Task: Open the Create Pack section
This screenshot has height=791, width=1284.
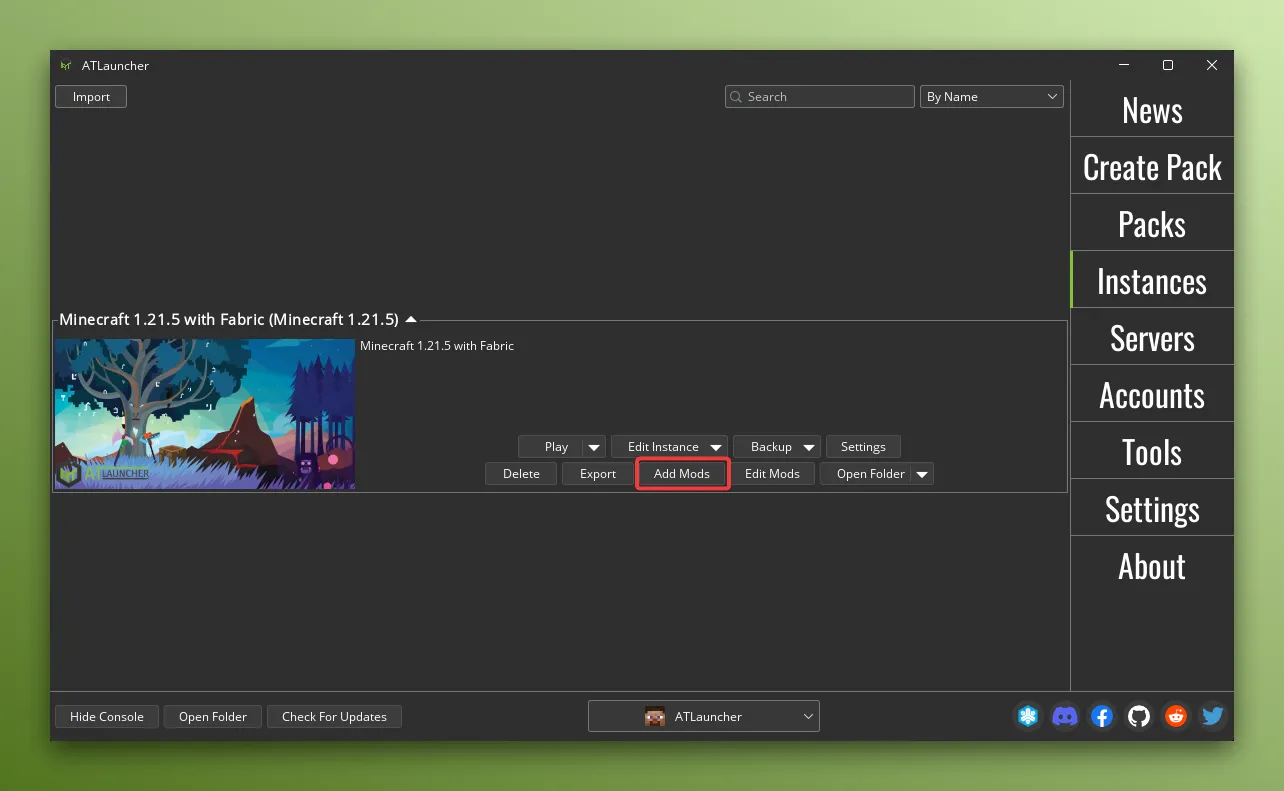Action: pyautogui.click(x=1152, y=166)
